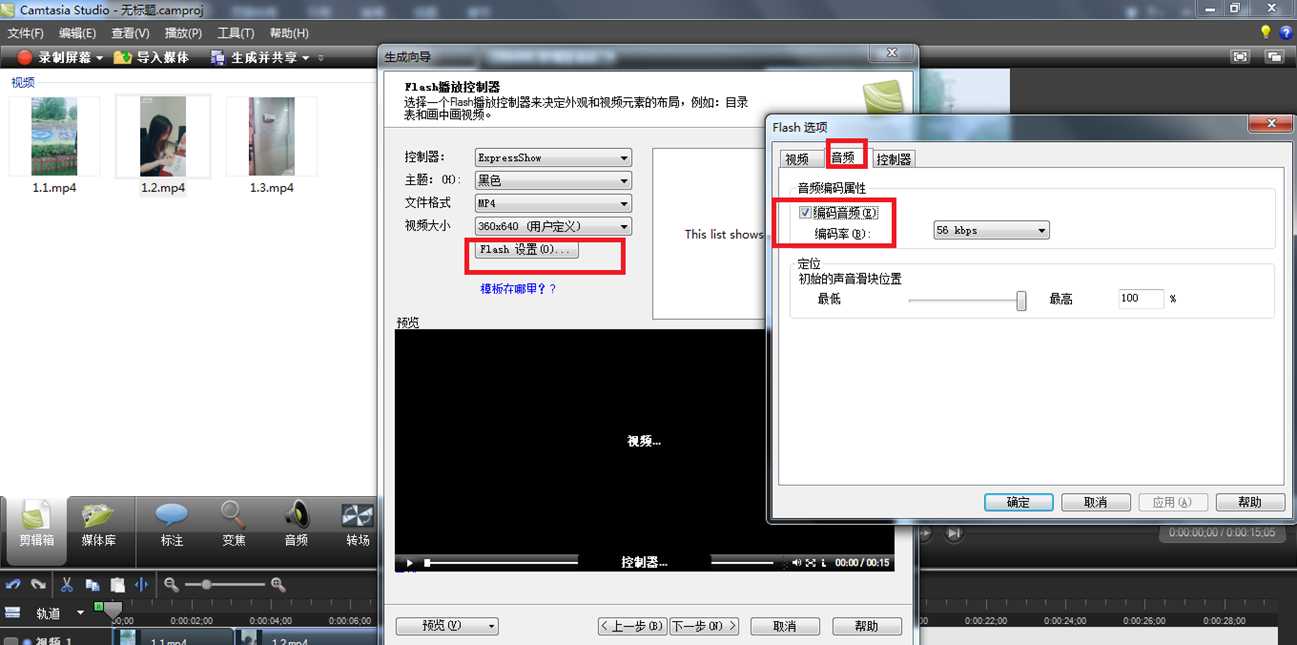Select the 变焦 (Zoom) magnifier icon
This screenshot has width=1297, height=645.
point(234,515)
